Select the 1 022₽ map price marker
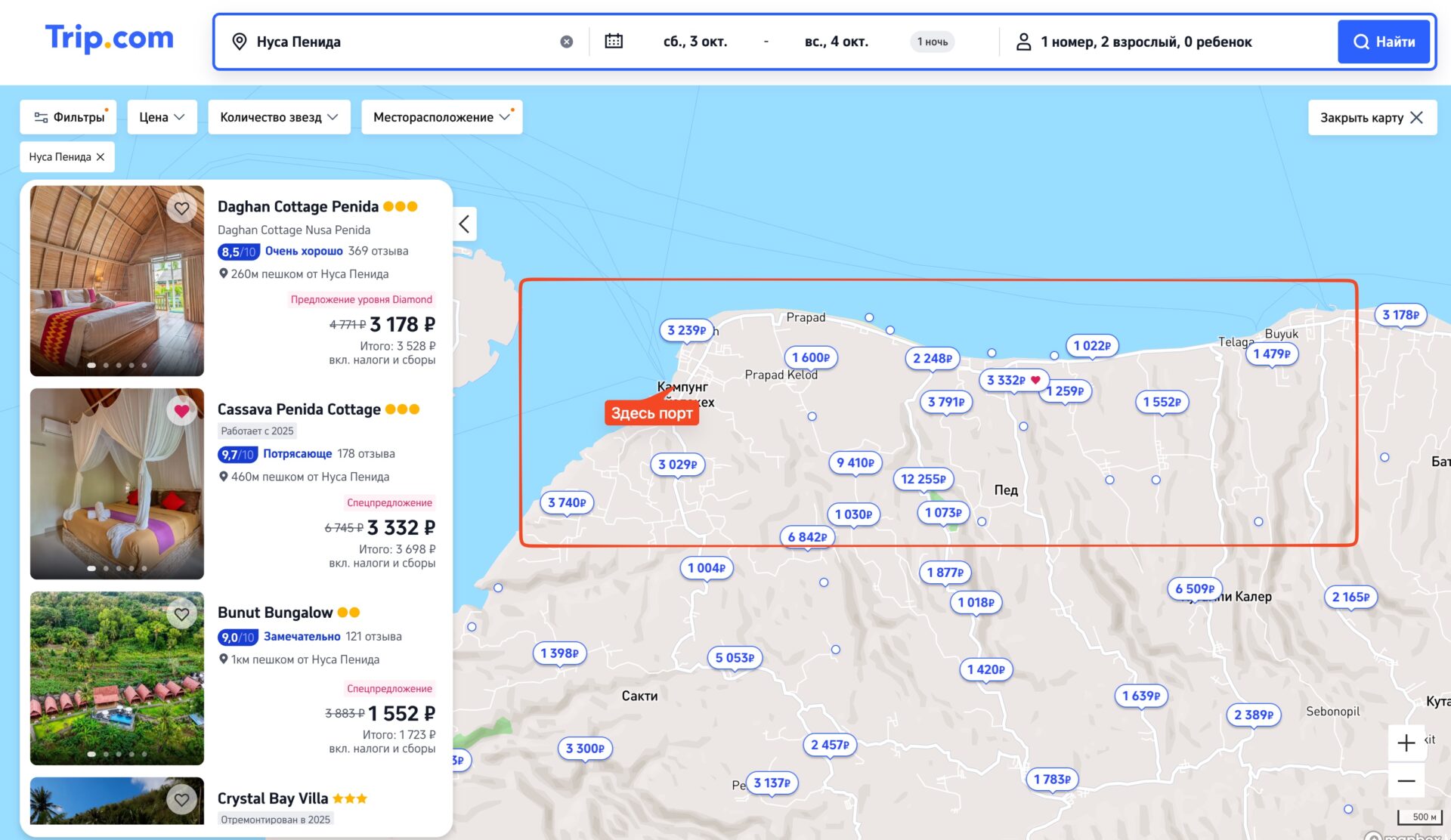 (x=1092, y=345)
